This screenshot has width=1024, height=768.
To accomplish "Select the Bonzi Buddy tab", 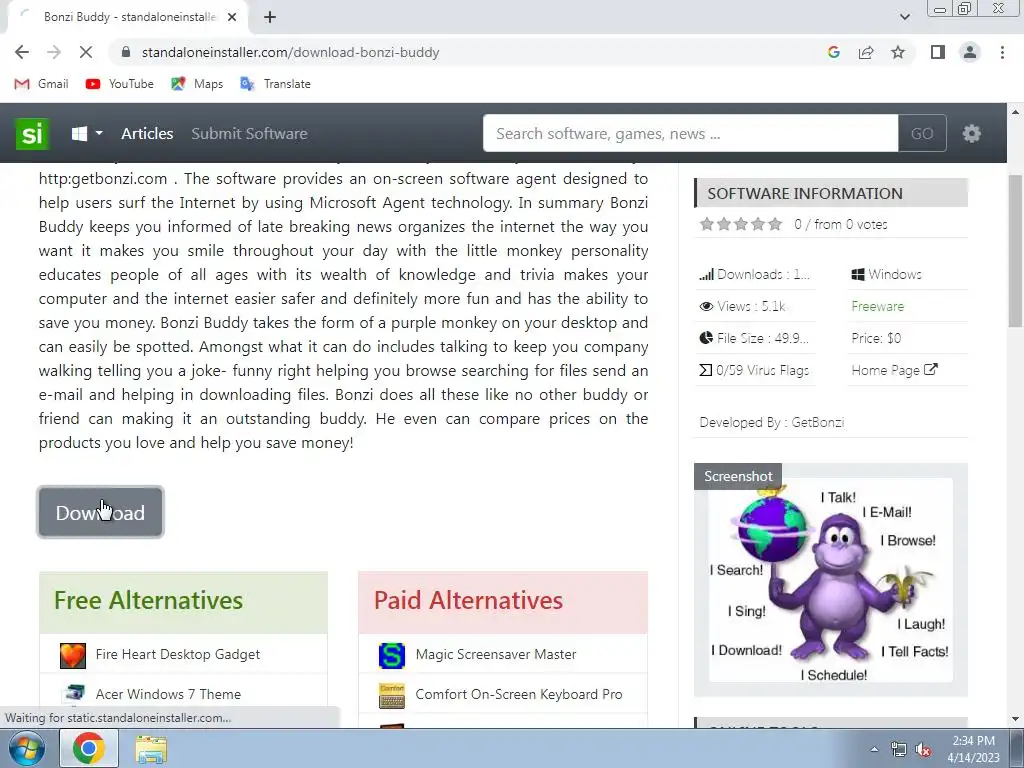I will click(x=128, y=17).
